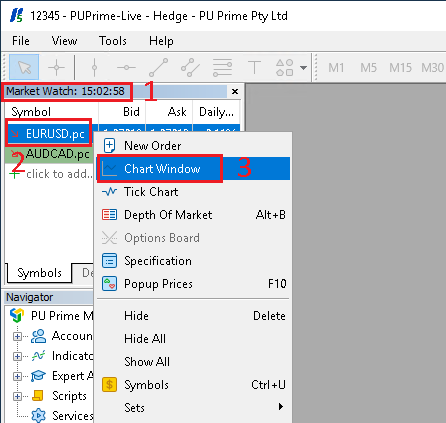This screenshot has width=446, height=423.
Task: Open the View menu
Action: 64,41
